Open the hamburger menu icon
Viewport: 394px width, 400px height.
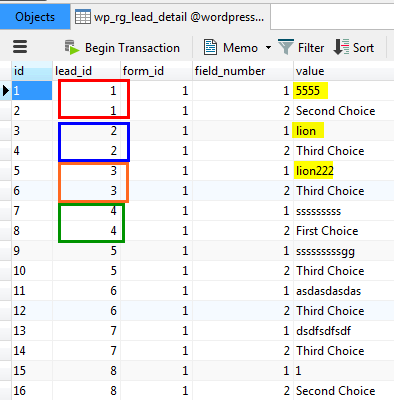(x=20, y=47)
